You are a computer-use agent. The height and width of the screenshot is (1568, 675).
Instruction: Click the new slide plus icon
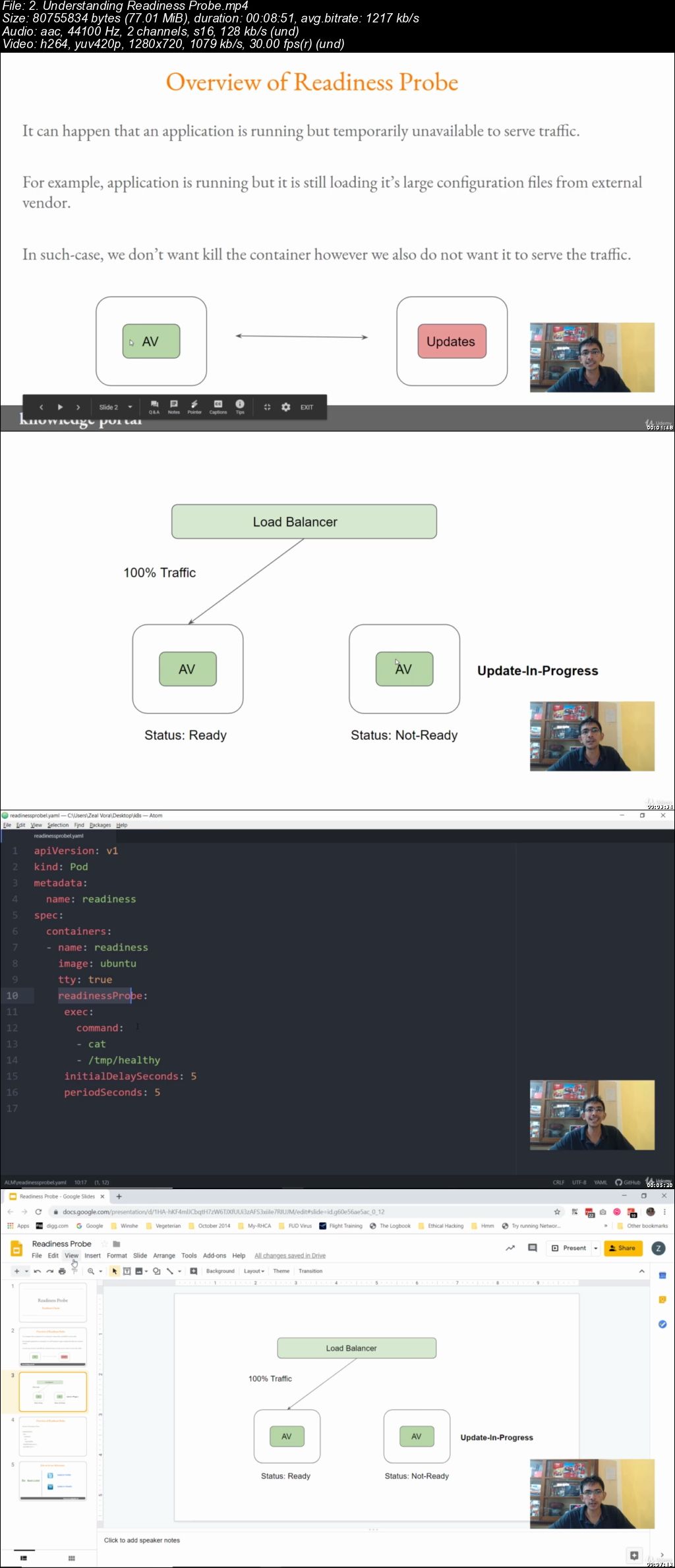pyautogui.click(x=16, y=1271)
